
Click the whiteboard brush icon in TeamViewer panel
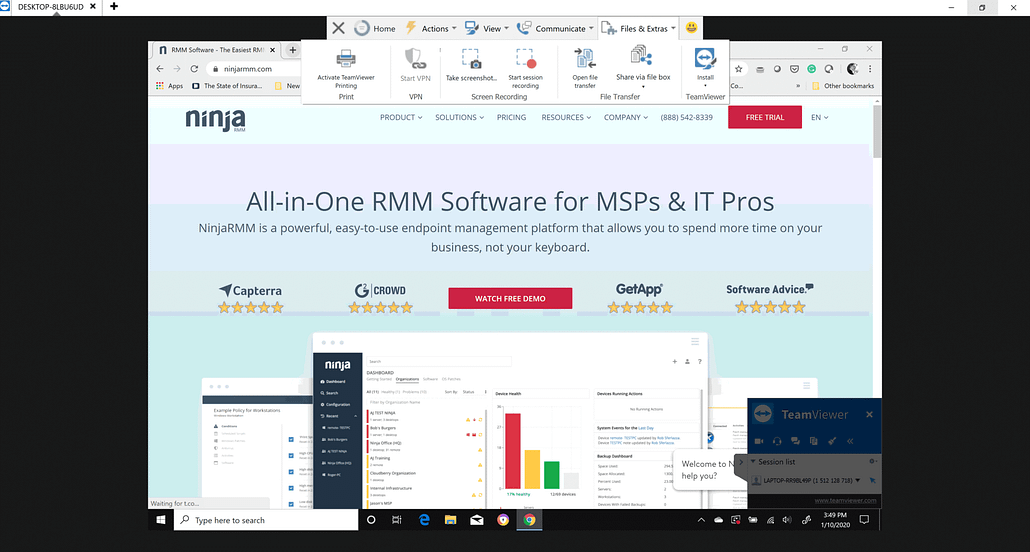tap(832, 441)
